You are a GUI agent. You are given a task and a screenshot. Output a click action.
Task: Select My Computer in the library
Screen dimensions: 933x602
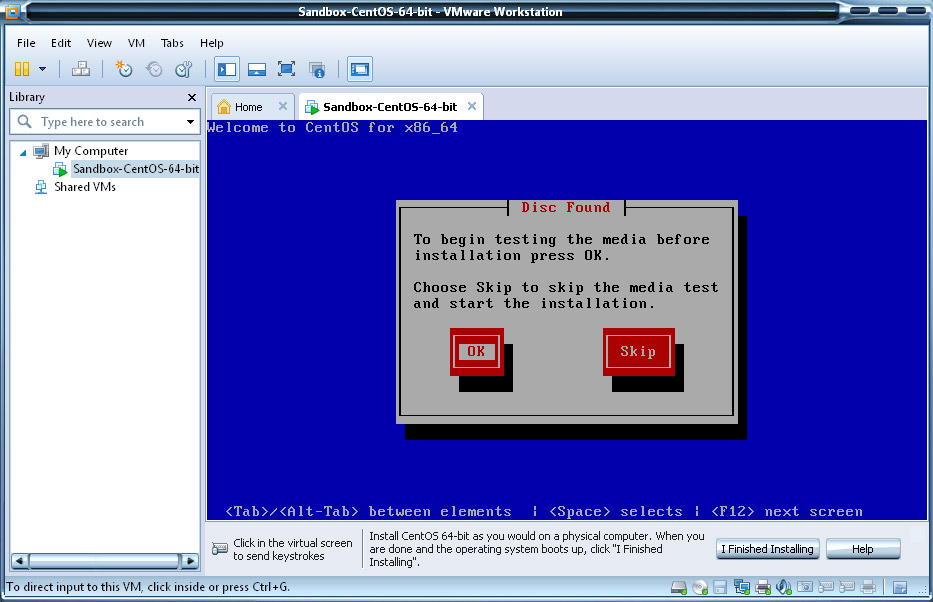[x=91, y=151]
